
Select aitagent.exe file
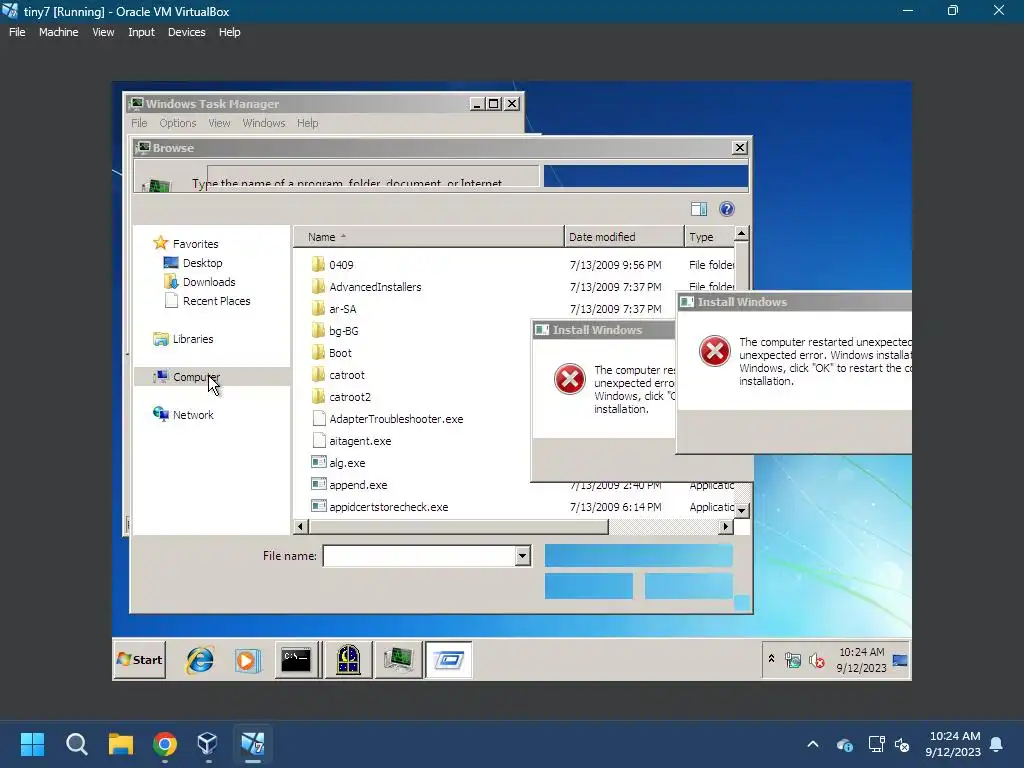click(x=360, y=441)
